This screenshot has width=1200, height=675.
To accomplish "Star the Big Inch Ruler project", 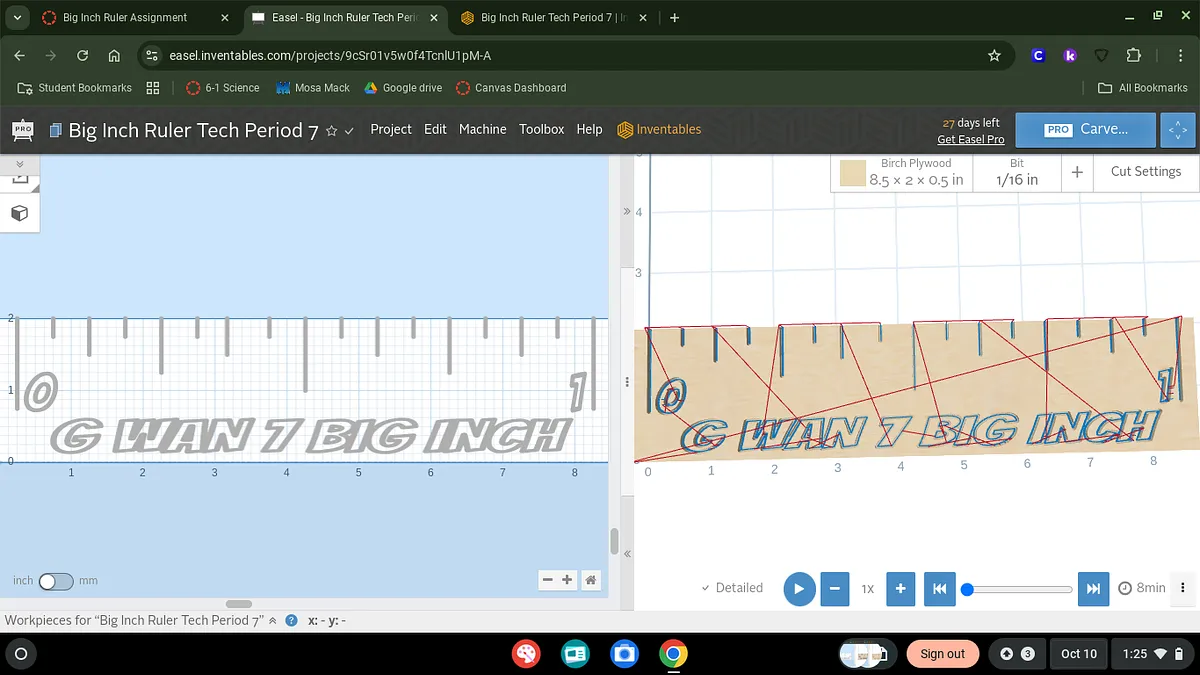I will click(331, 131).
